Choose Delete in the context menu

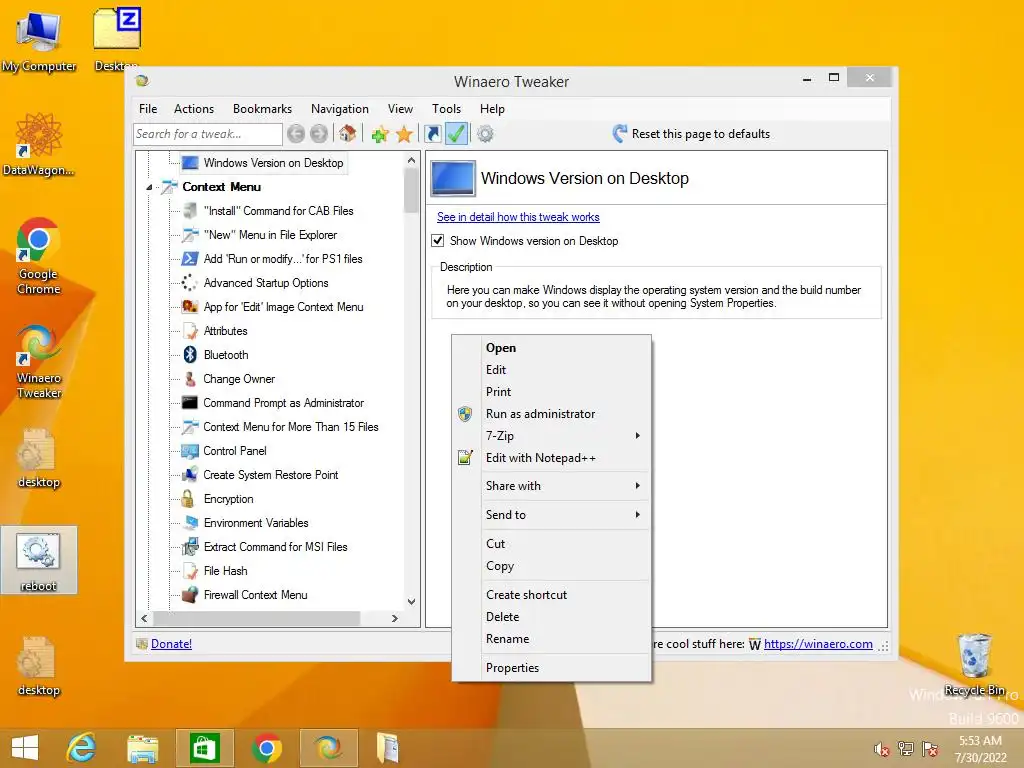(552, 616)
